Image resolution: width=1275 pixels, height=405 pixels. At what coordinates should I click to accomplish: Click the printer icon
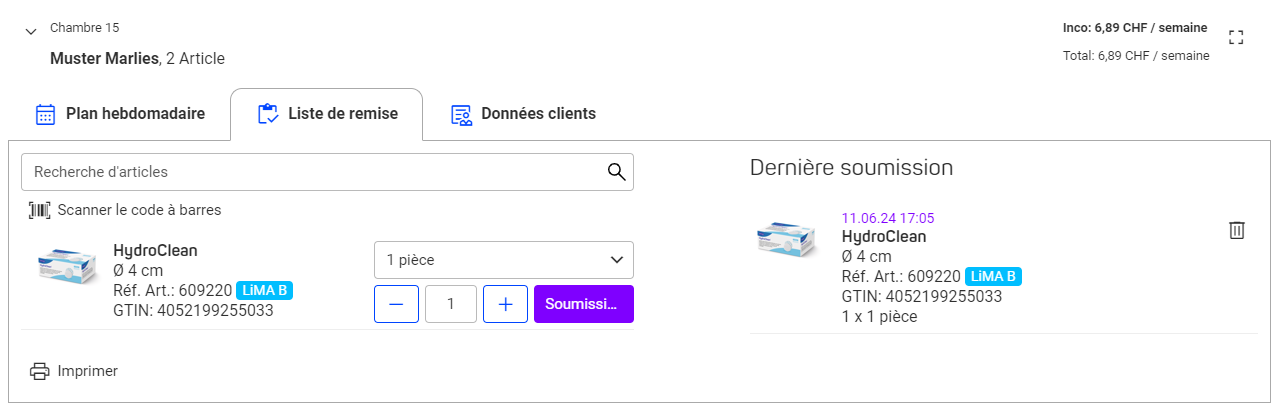tap(40, 371)
